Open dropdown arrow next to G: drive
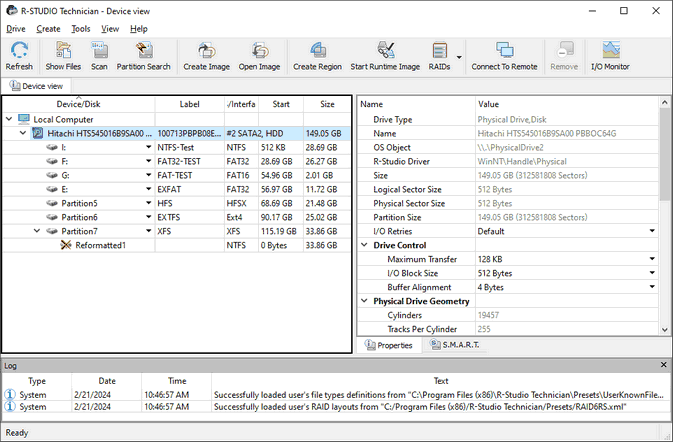673x442 pixels. 149,175
